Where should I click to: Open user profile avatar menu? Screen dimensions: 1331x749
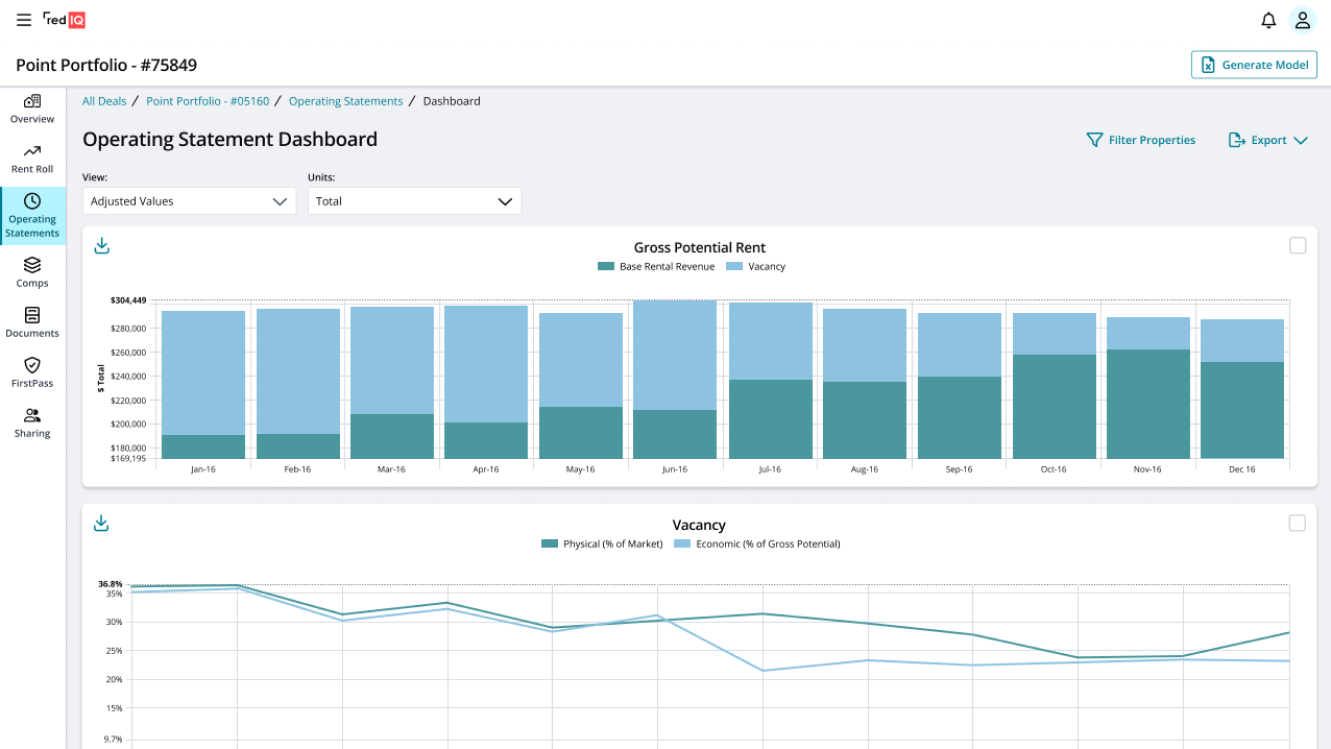1302,20
